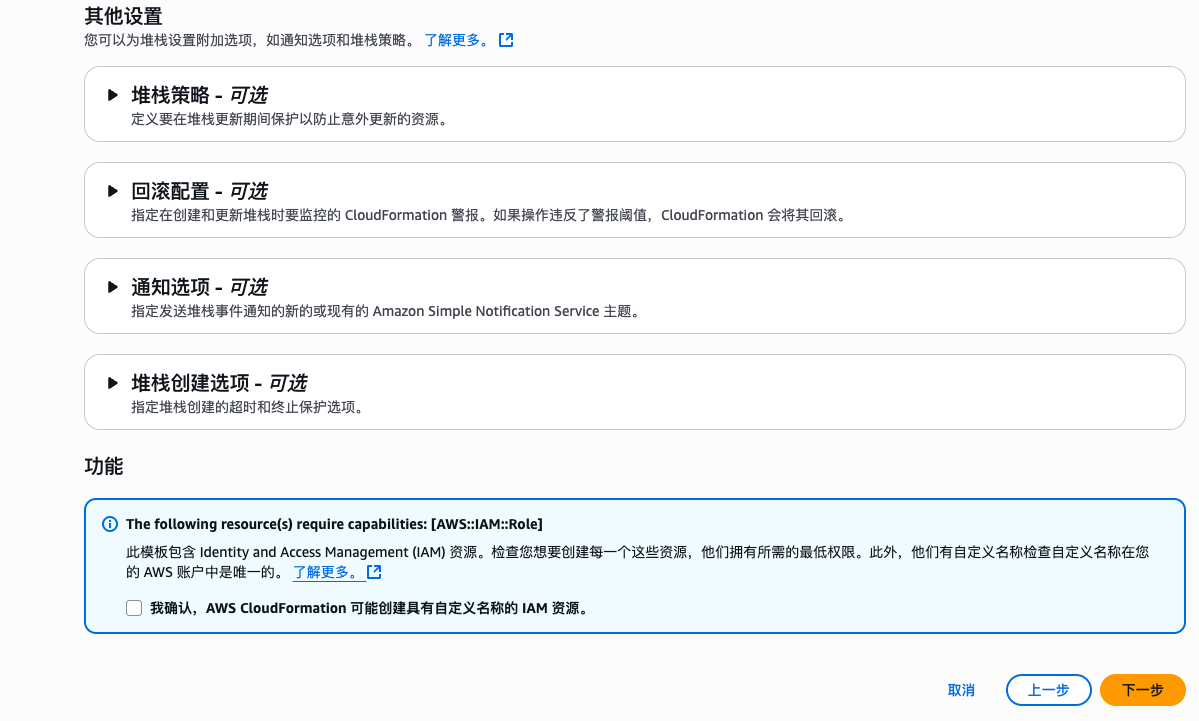The height and width of the screenshot is (721, 1199).
Task: Click external link icon in IAM notice
Action: click(x=374, y=572)
